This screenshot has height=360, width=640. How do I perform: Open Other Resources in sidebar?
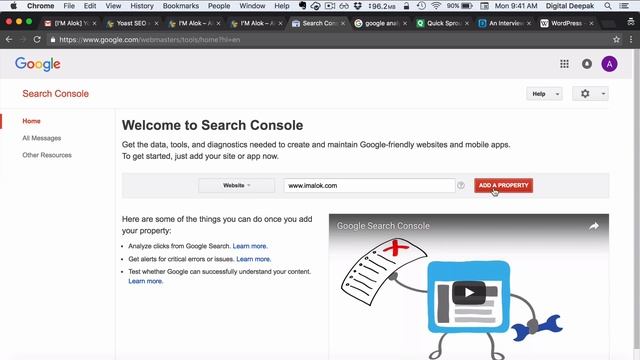pos(47,155)
